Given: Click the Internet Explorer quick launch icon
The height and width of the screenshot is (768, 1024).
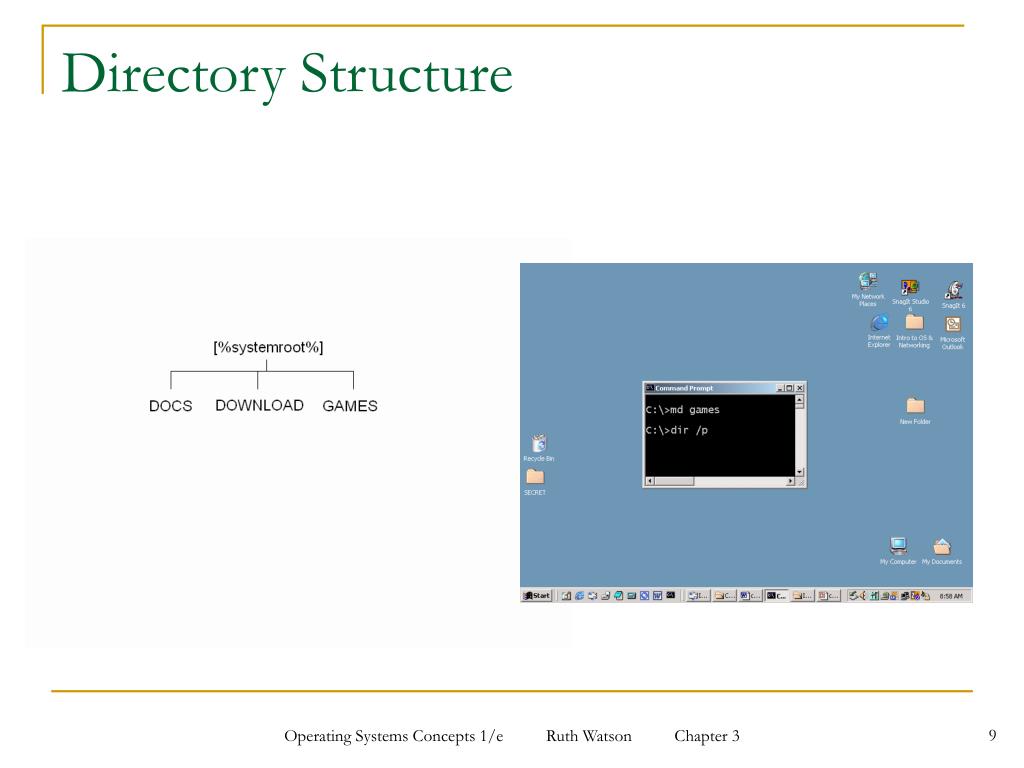Looking at the screenshot, I should (x=579, y=596).
